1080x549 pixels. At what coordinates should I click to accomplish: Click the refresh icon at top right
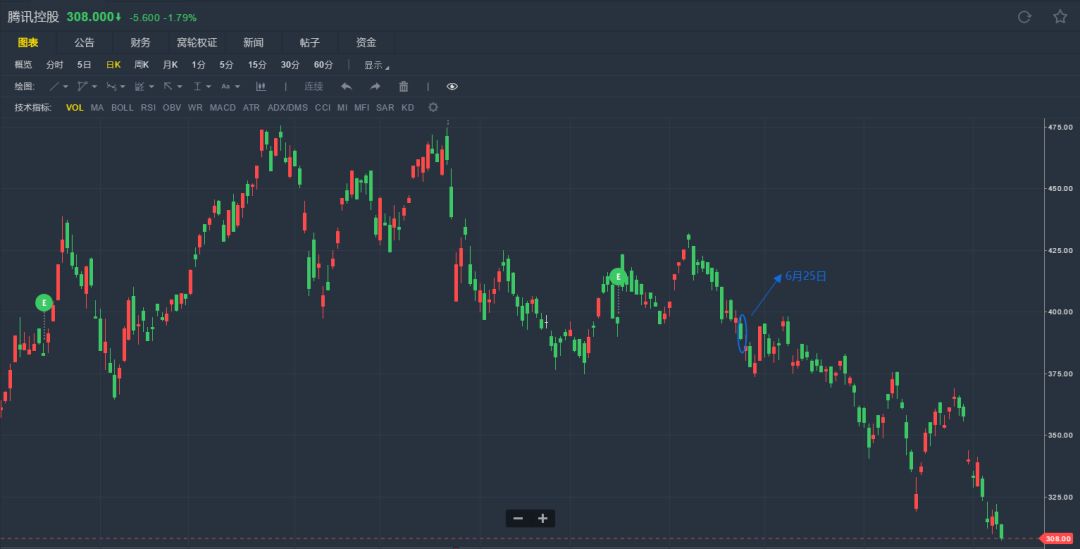point(1024,17)
